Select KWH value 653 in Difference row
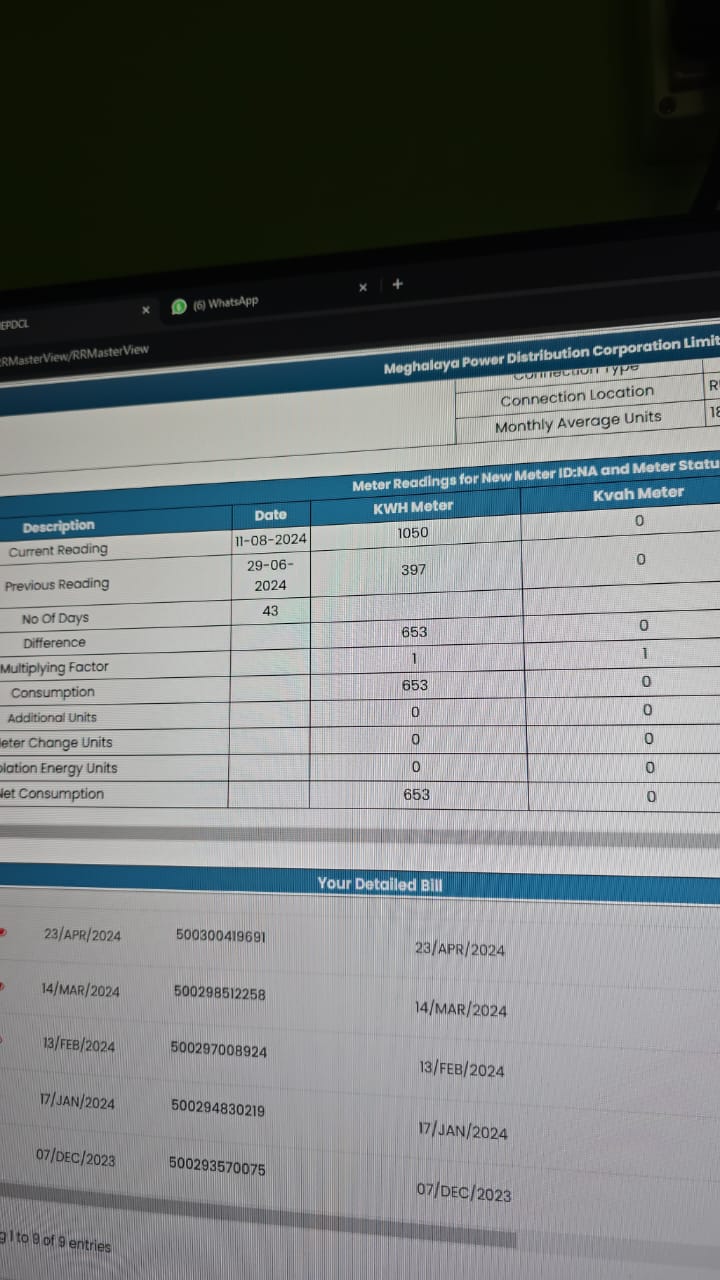 click(x=414, y=632)
